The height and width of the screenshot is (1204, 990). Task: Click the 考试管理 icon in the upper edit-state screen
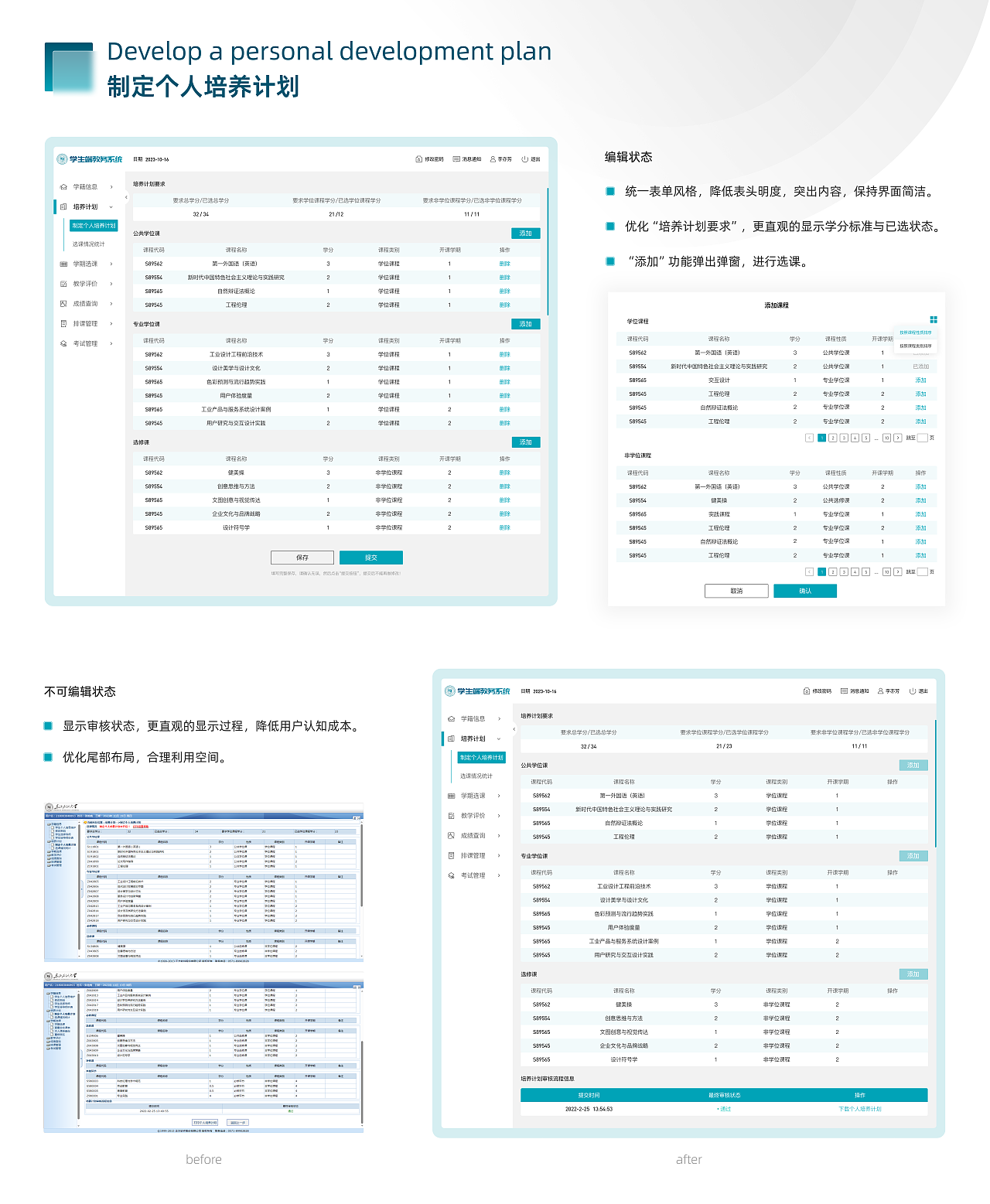click(63, 343)
